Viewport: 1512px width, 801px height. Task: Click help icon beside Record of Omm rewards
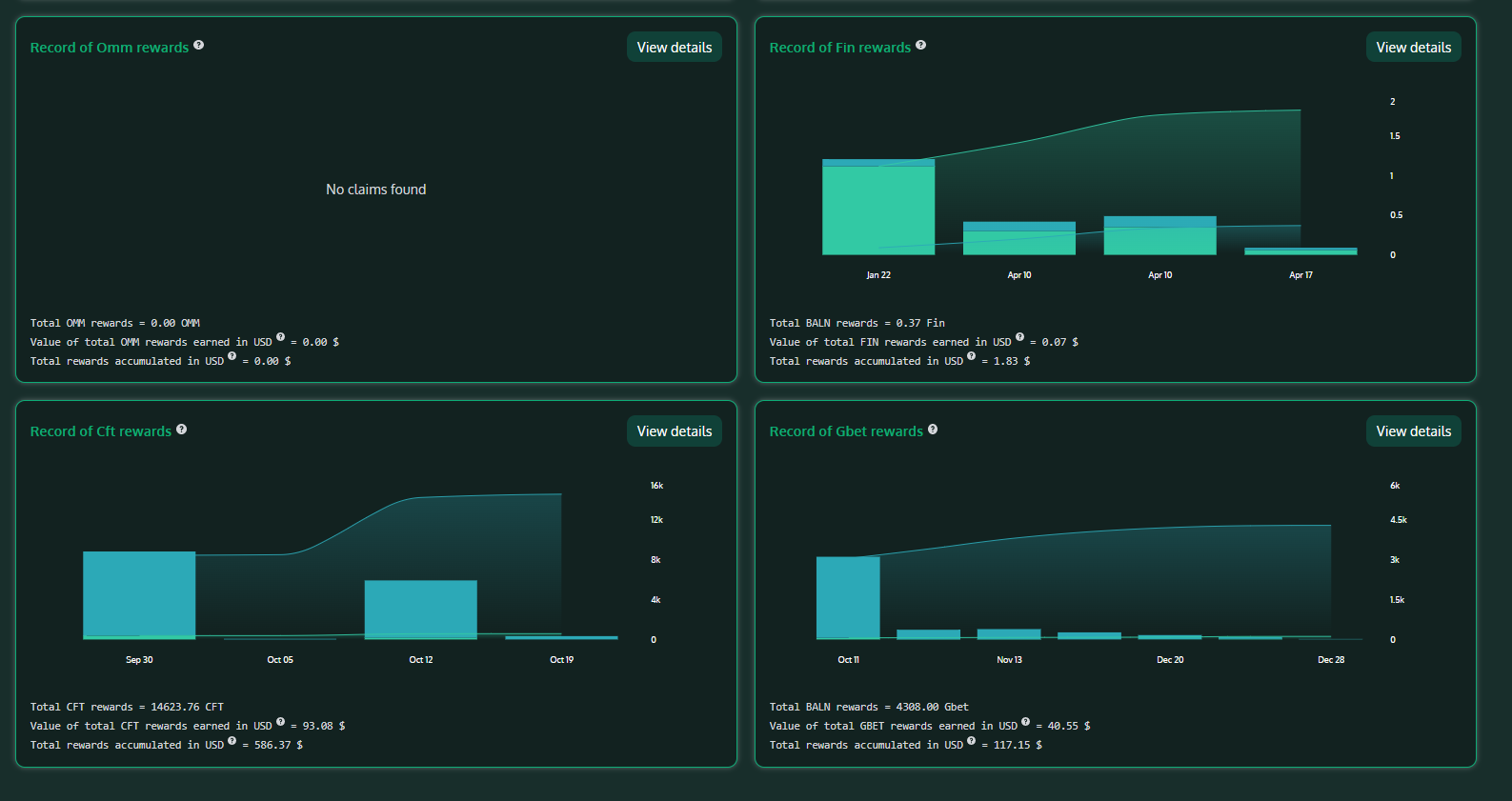[x=198, y=45]
